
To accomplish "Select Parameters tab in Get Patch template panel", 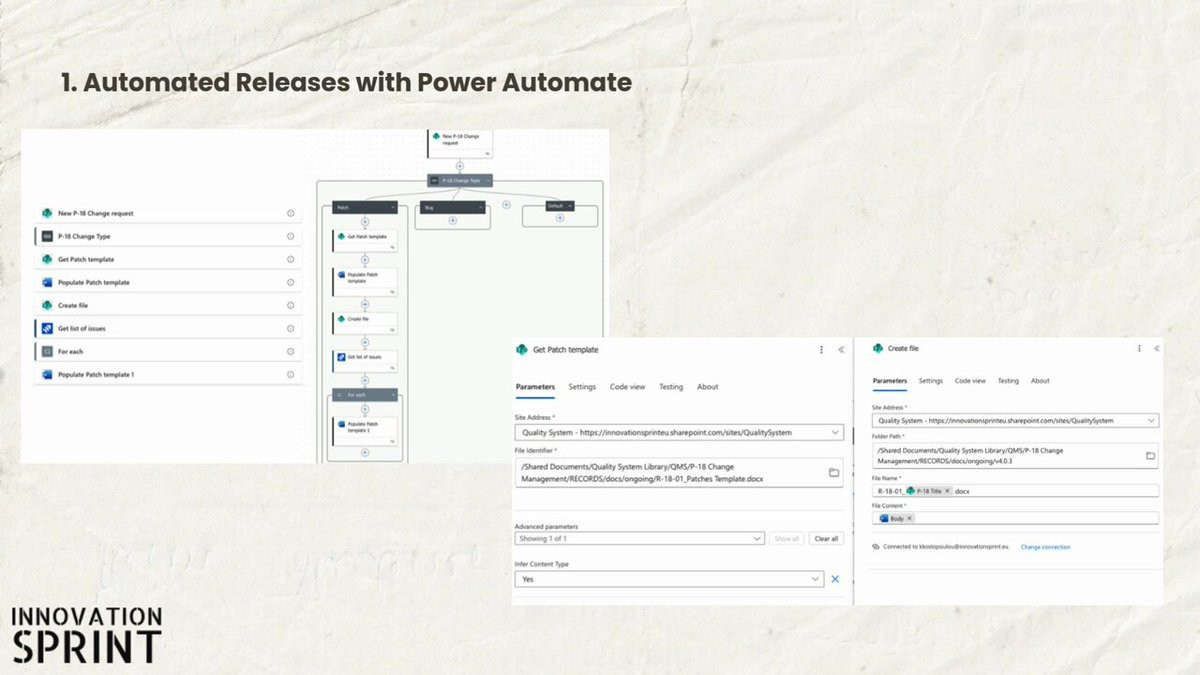I will coord(535,387).
